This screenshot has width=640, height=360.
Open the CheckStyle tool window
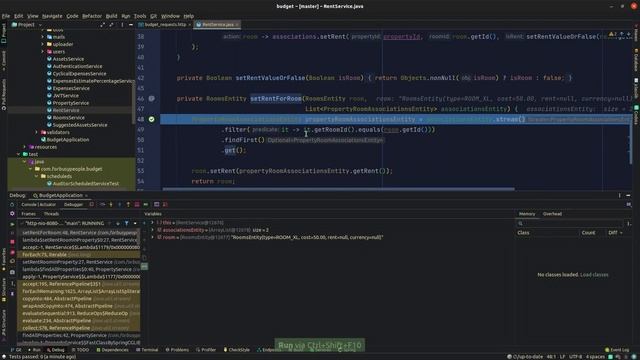click(237, 350)
